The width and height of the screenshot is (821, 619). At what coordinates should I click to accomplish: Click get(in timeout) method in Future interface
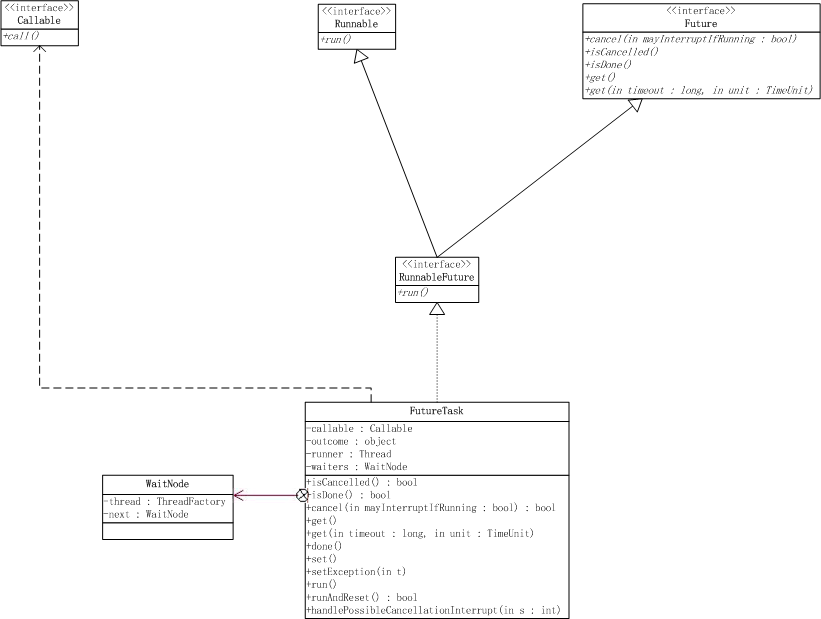[x=699, y=90]
